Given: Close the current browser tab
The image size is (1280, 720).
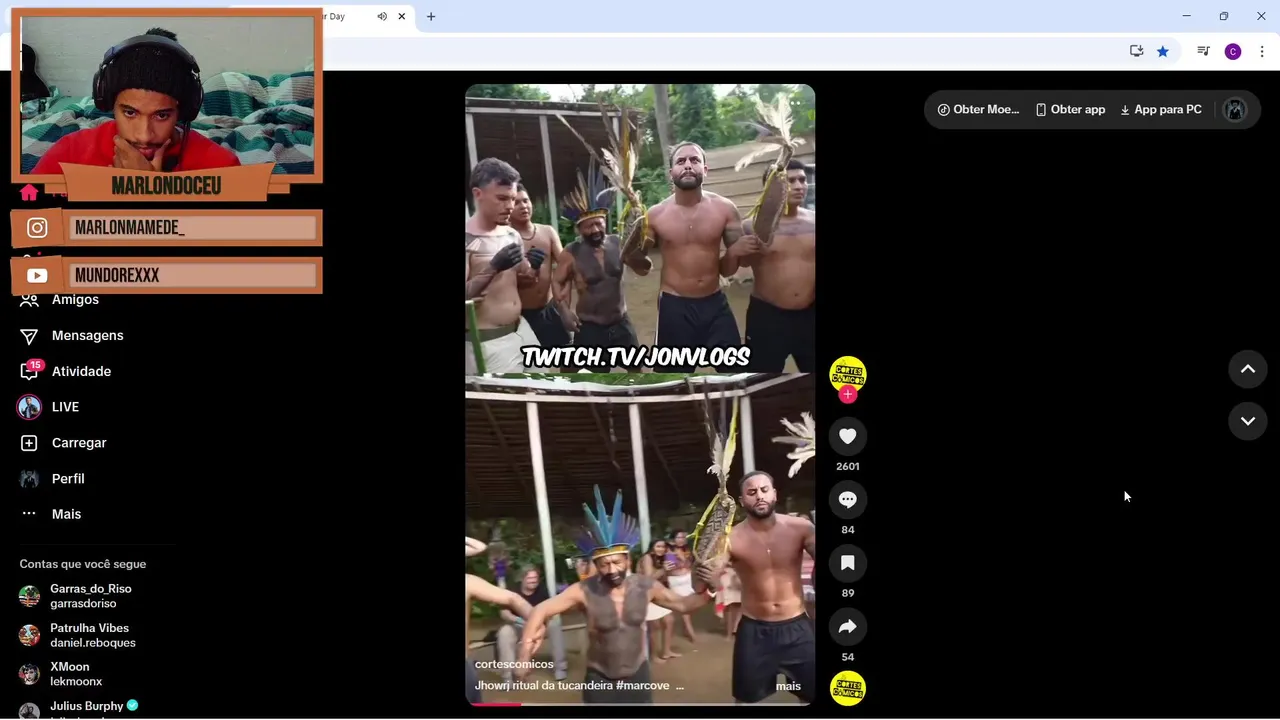Looking at the screenshot, I should click(x=402, y=16).
